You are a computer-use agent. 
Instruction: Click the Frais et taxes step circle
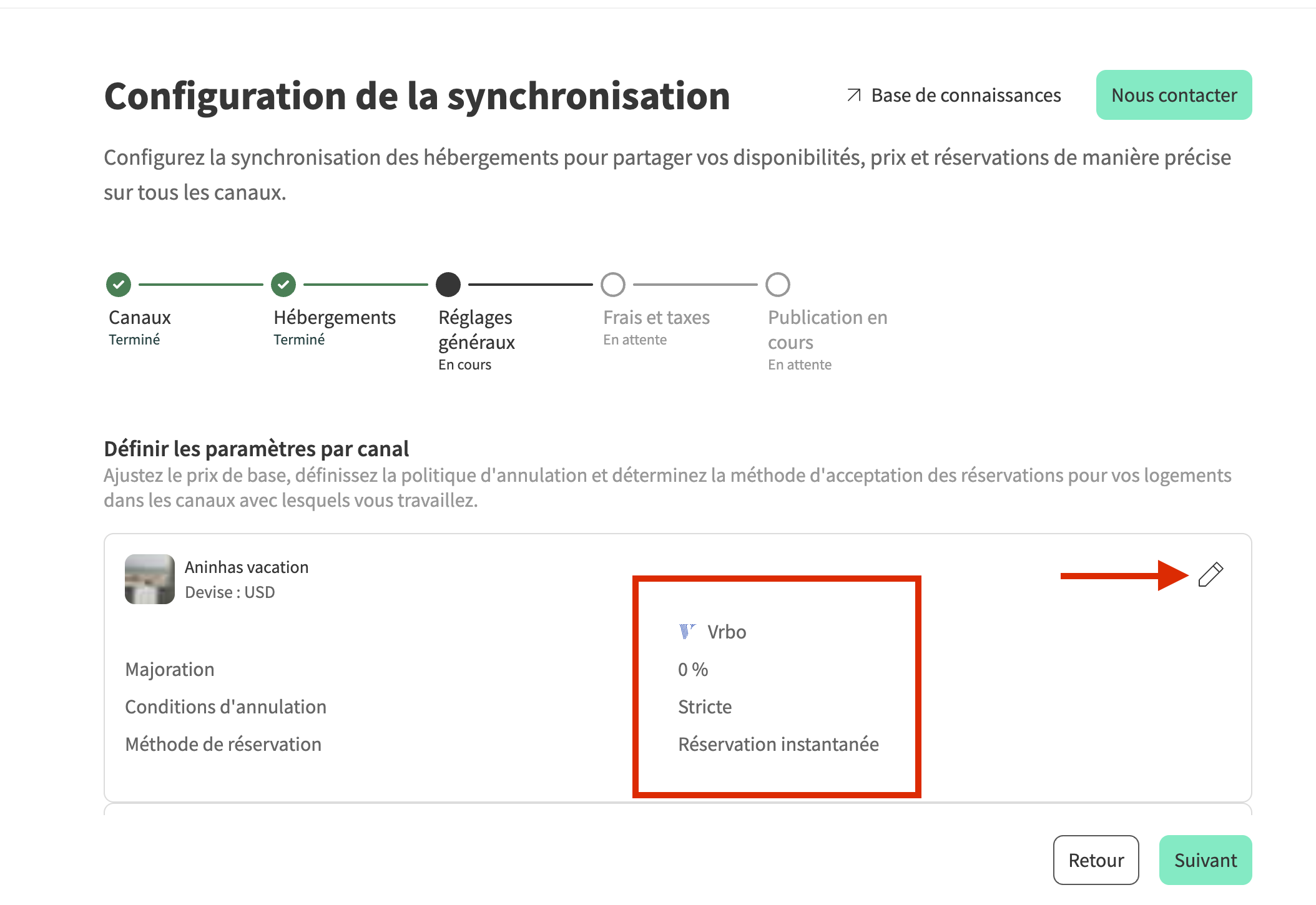613,285
